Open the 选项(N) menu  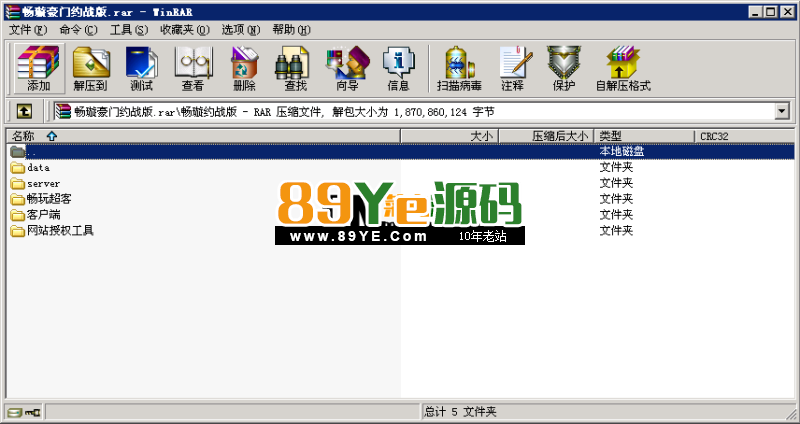(x=241, y=30)
